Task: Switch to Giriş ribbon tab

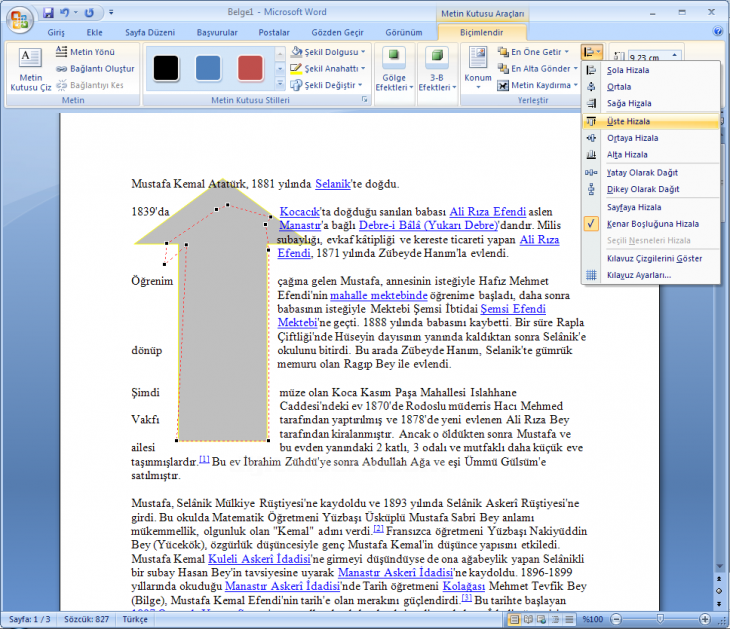Action: pyautogui.click(x=56, y=33)
